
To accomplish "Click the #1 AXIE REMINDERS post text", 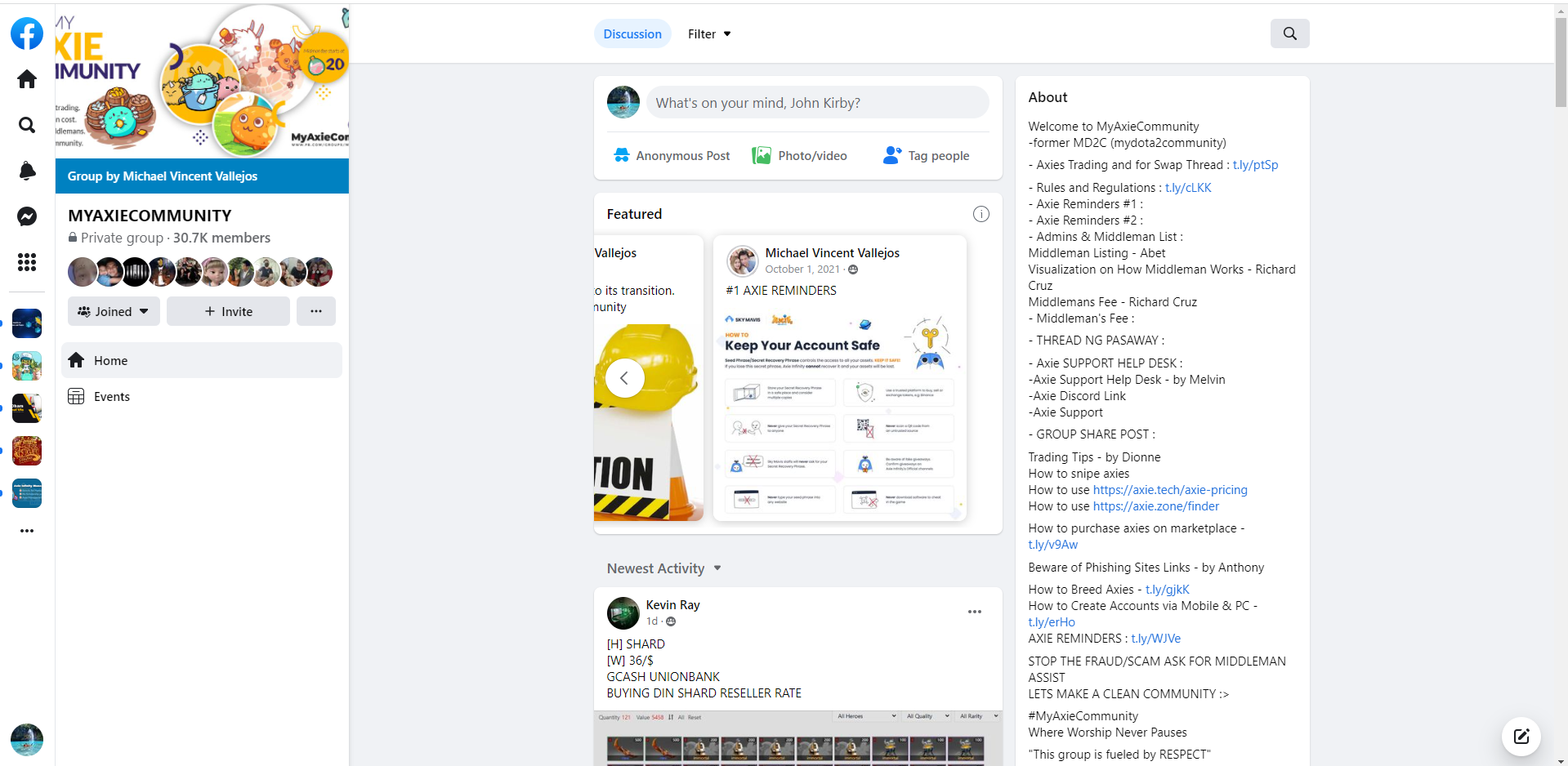I will point(781,291).
